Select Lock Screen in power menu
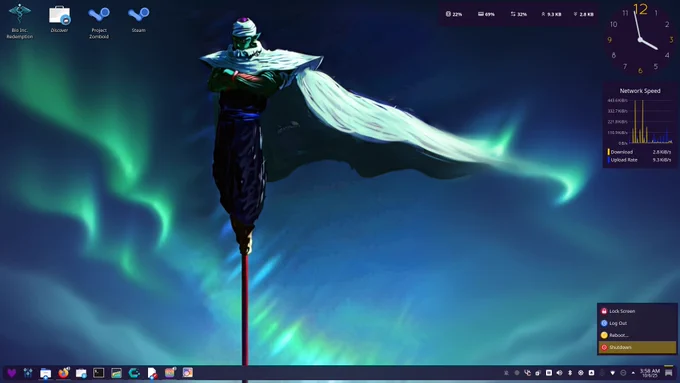Viewport: 680px width, 383px height. pyautogui.click(x=637, y=311)
